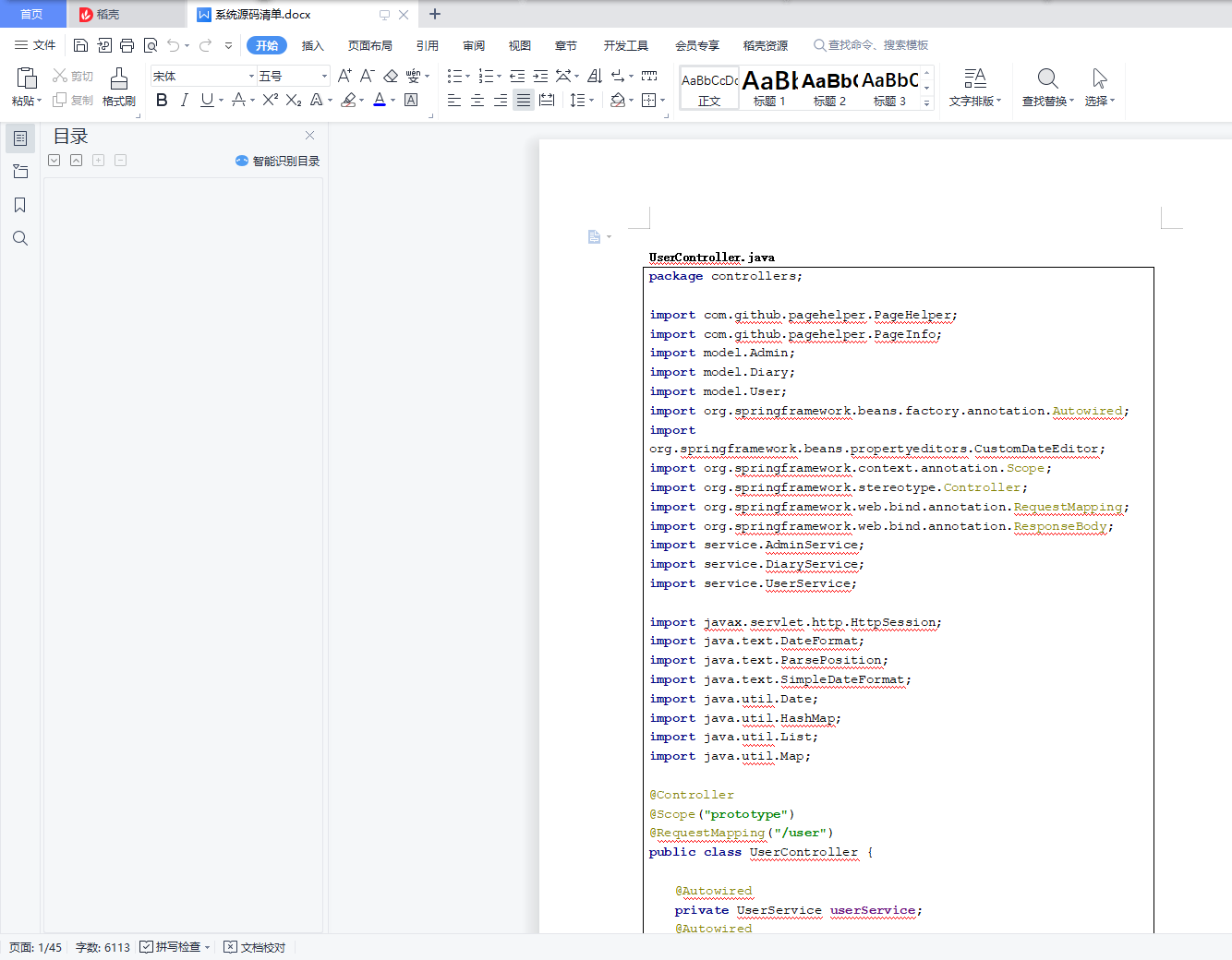This screenshot has width=1232, height=960.
Task: Open the bookmark panel in sidebar
Action: click(19, 205)
